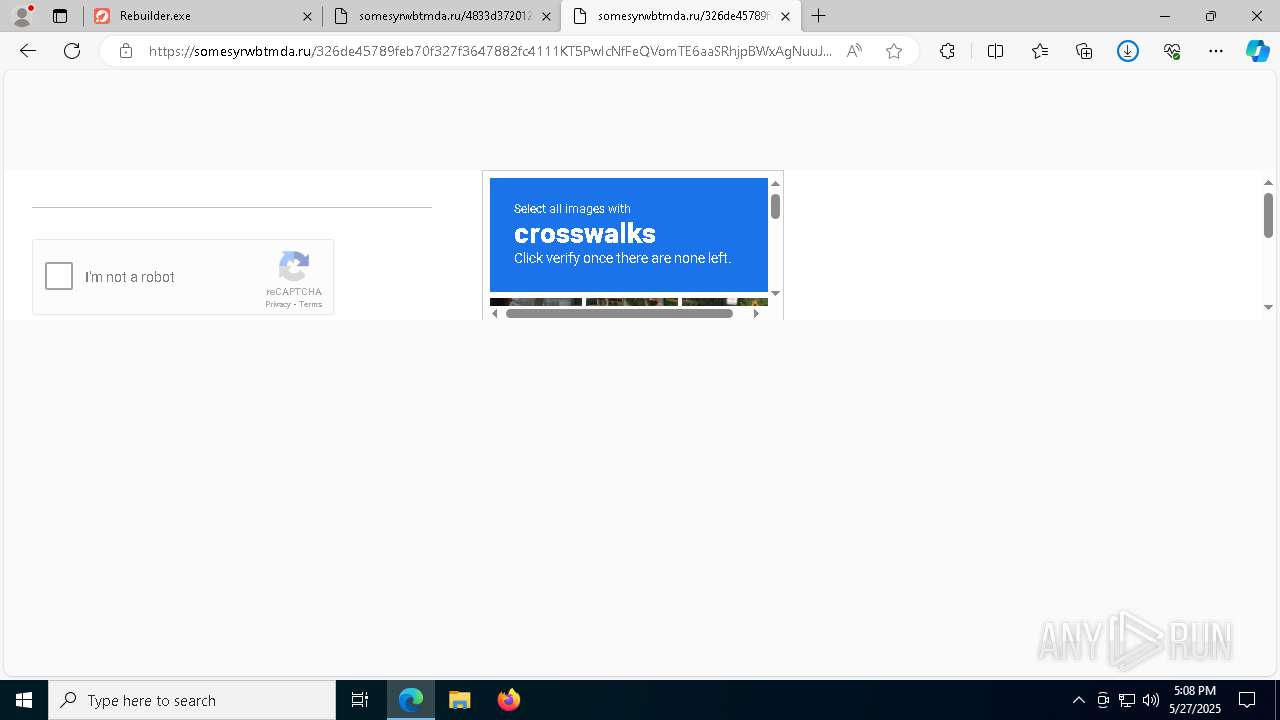Select the somesyrwbtmda.ru/326de tab
This screenshot has height=720, width=1280.
(x=682, y=16)
